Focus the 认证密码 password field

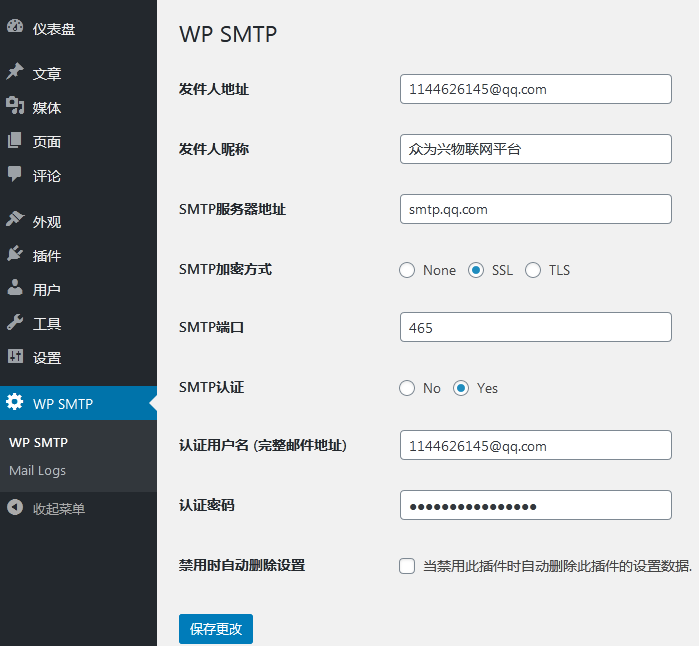536,506
